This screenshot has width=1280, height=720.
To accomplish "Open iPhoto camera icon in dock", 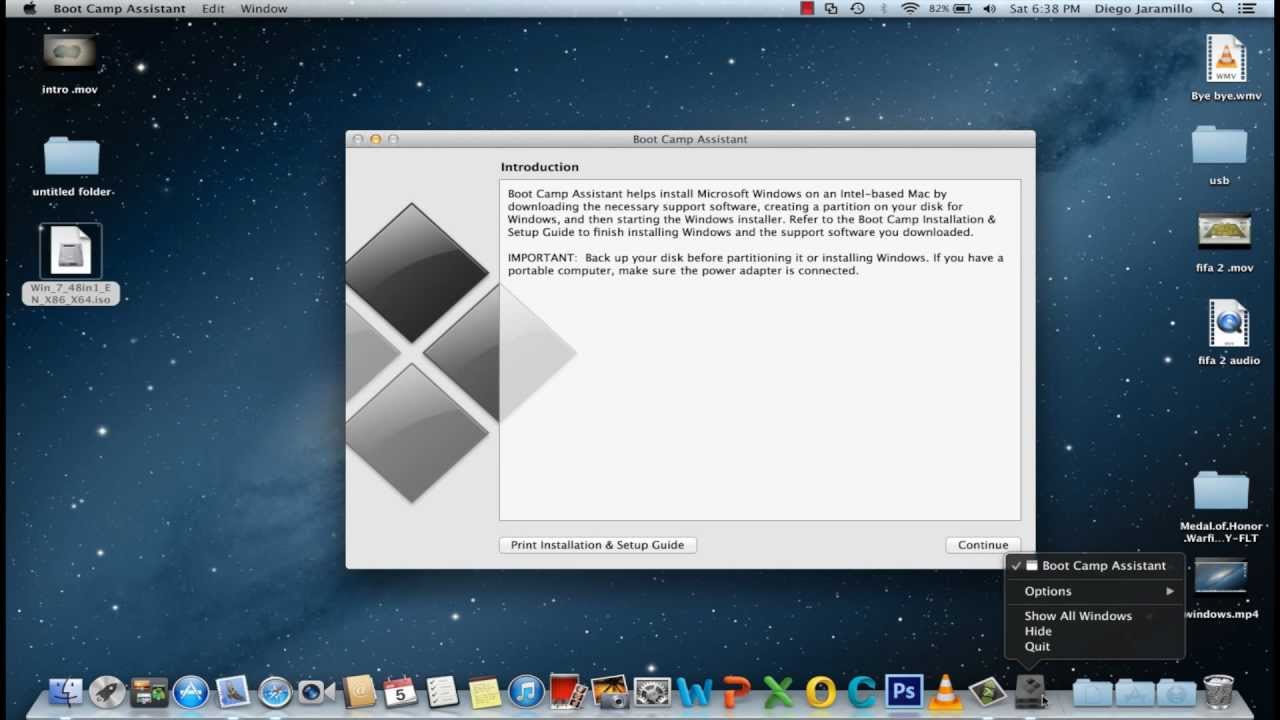I will 609,692.
